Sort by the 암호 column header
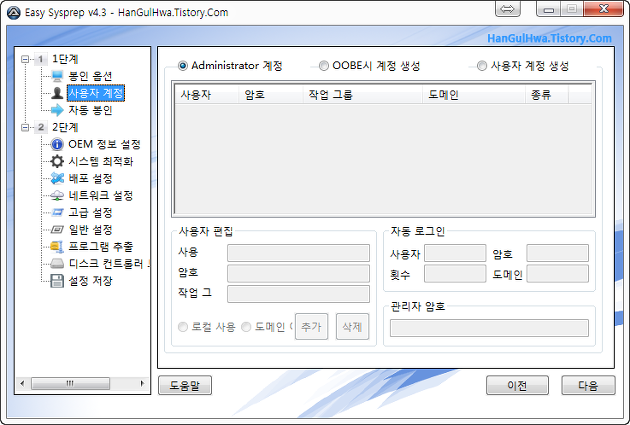This screenshot has width=630, height=425. click(271, 95)
